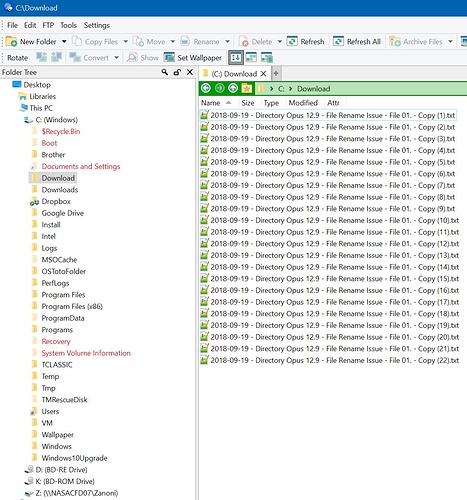Sort by the Name column header
The width and height of the screenshot is (467, 500).
(x=219, y=103)
